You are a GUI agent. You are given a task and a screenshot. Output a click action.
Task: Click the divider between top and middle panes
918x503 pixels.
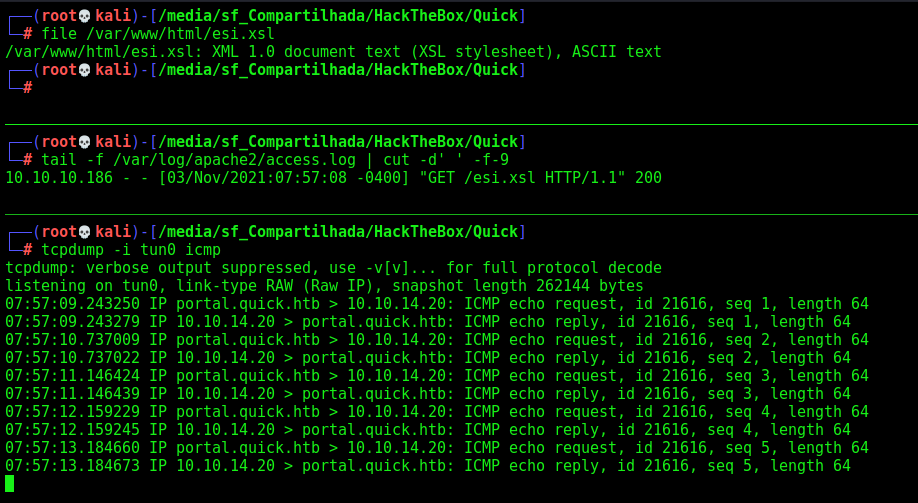(461, 124)
